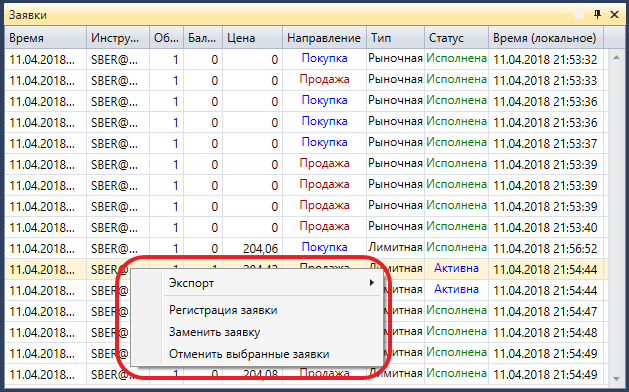Select the cell 11.04.2018 21:53:40
This screenshot has height=392, width=629.
tap(545, 227)
